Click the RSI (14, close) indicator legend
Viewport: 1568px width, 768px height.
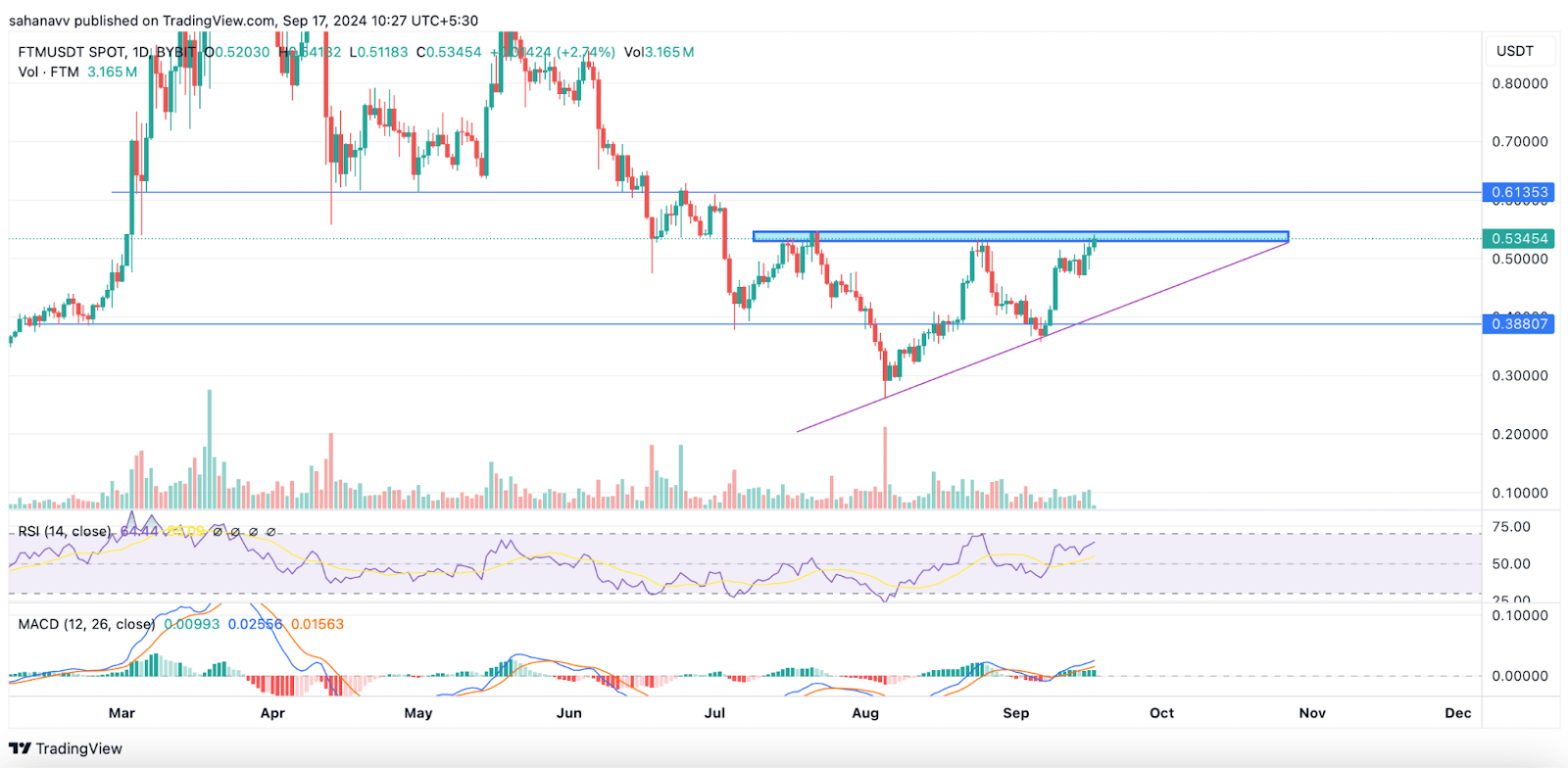[65, 531]
